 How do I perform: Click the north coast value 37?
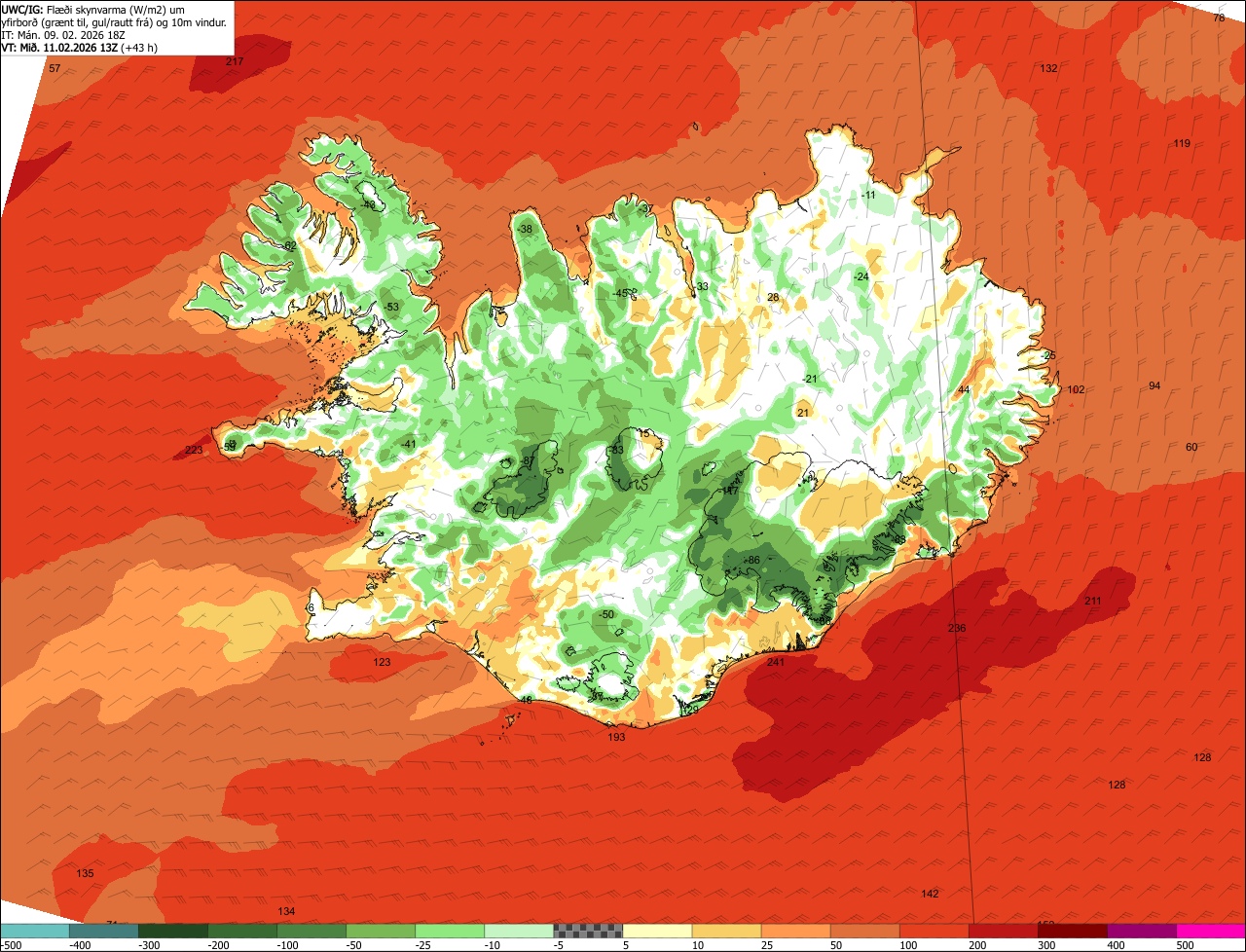(x=646, y=209)
